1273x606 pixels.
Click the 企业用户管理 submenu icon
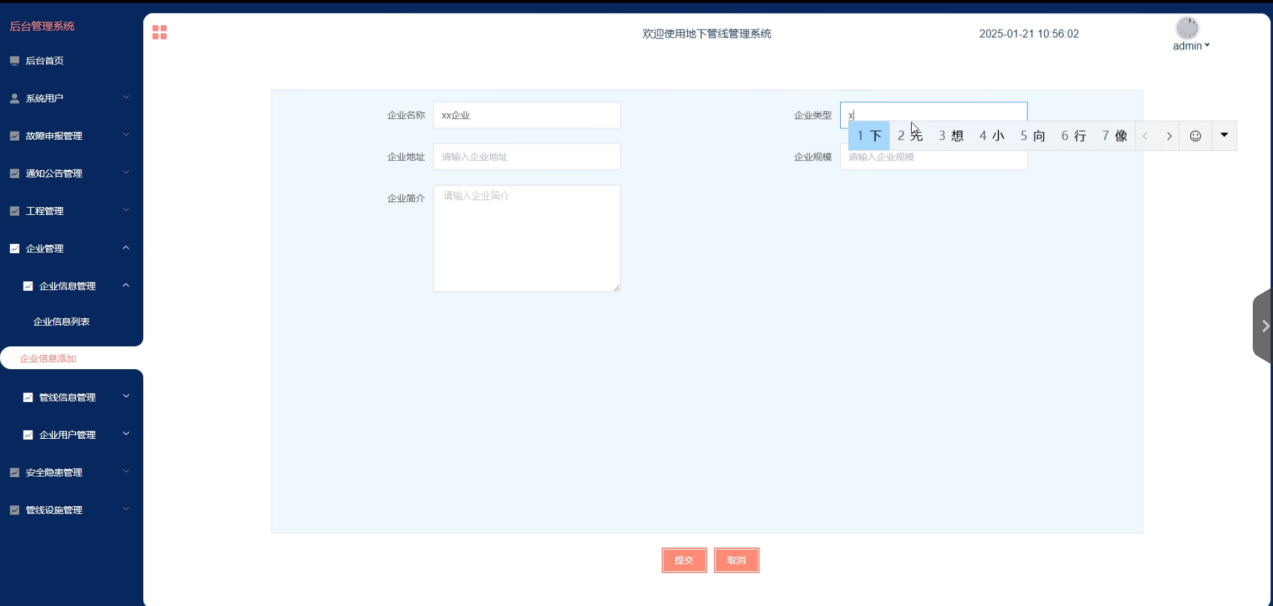coord(28,435)
